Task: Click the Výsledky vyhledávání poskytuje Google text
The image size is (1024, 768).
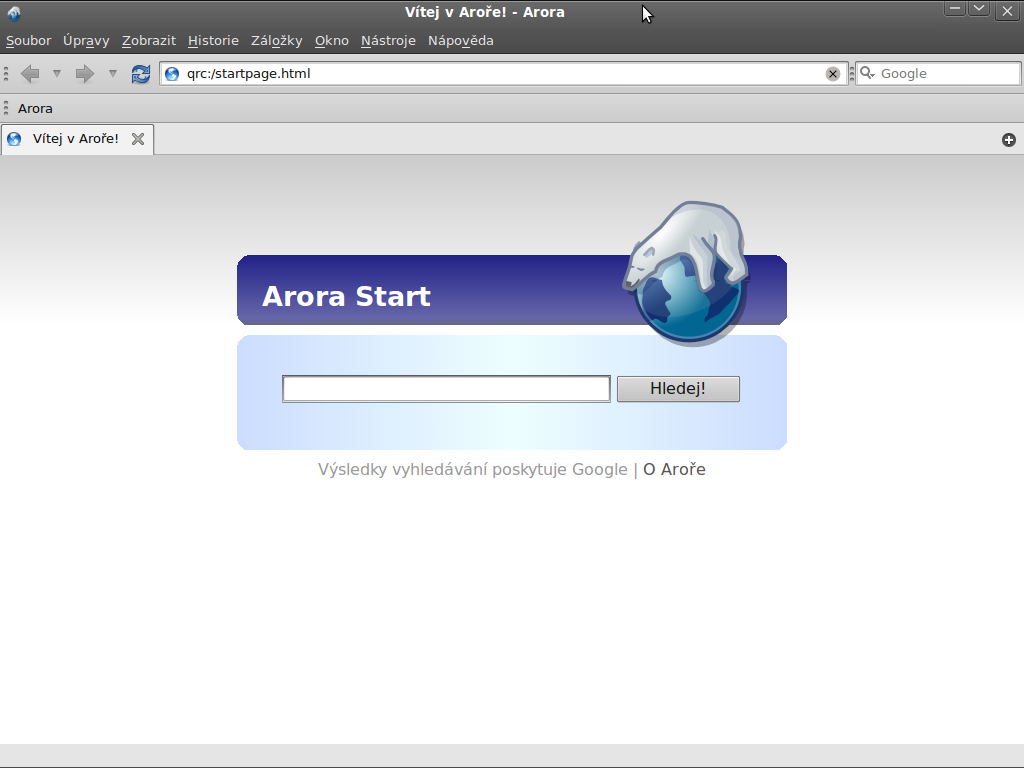Action: click(x=472, y=470)
